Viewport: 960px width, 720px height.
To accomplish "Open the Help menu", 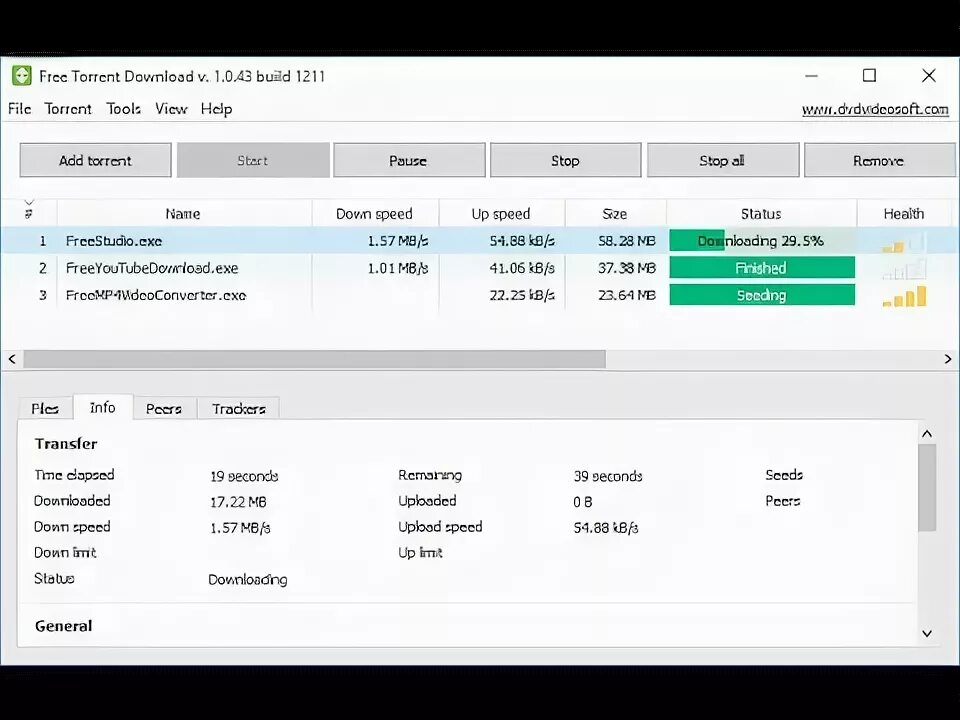I will (217, 109).
